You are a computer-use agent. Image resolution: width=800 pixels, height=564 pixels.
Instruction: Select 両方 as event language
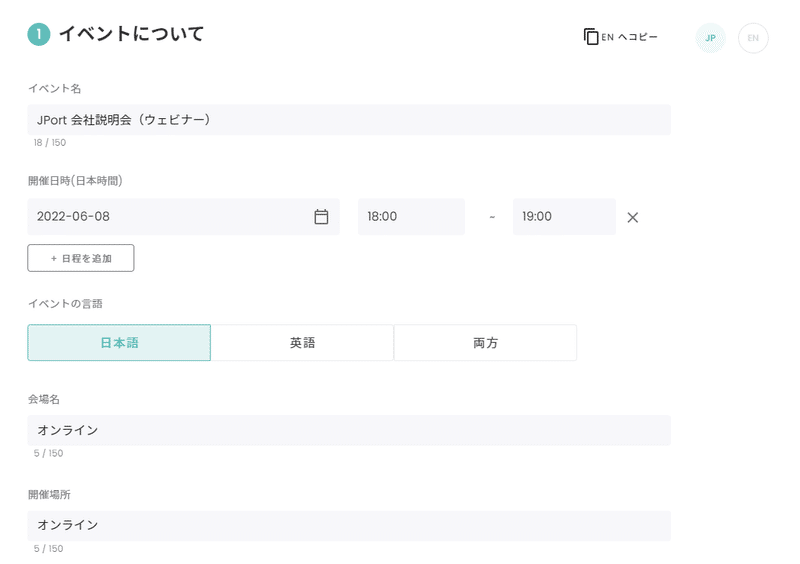[x=485, y=342]
